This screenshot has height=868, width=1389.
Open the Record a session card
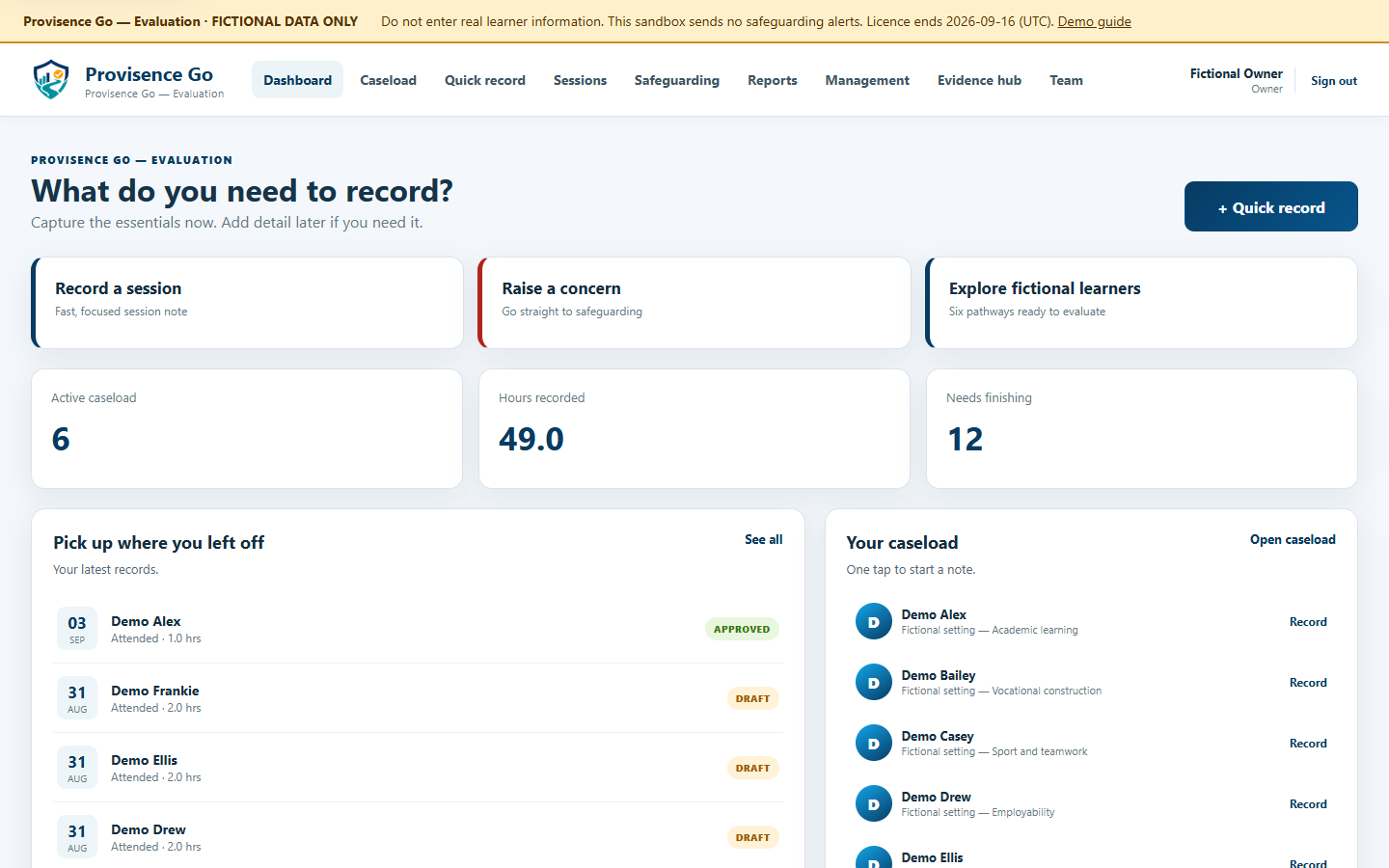pos(247,303)
